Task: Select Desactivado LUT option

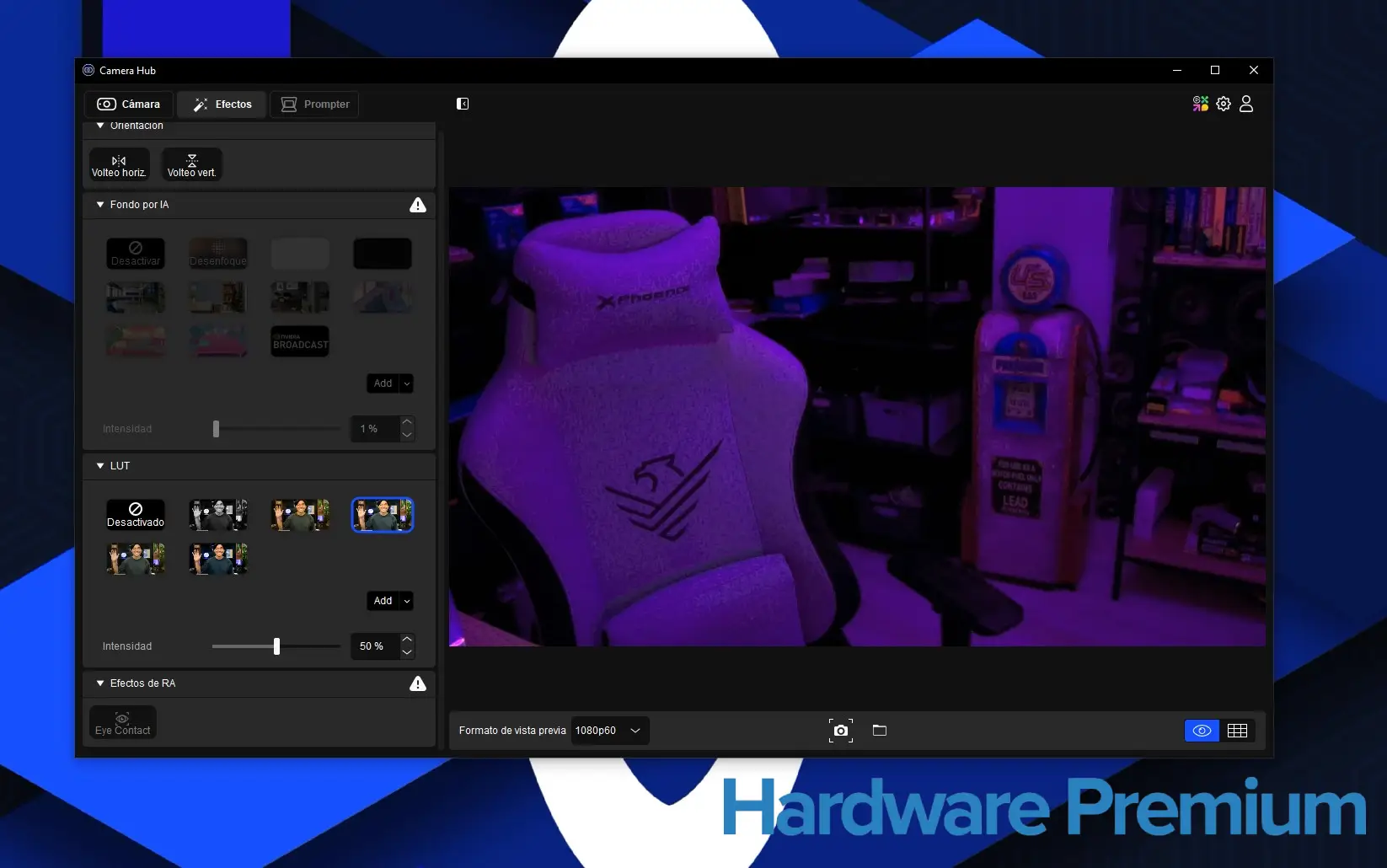Action: [x=136, y=515]
